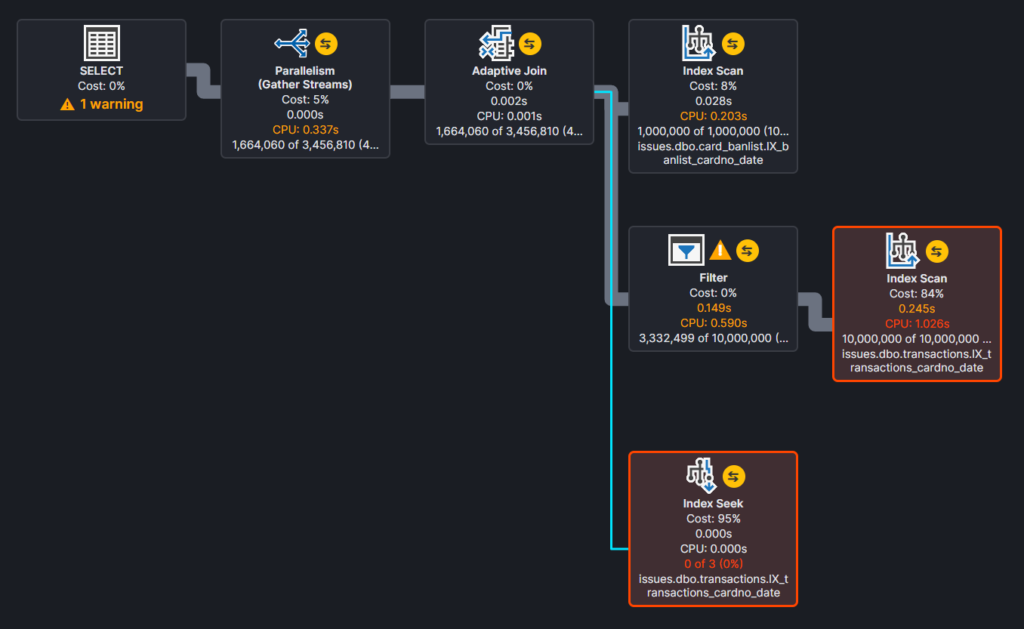This screenshot has height=629, width=1024.
Task: Select Filter CPU 0.590s text
Action: (x=713, y=323)
